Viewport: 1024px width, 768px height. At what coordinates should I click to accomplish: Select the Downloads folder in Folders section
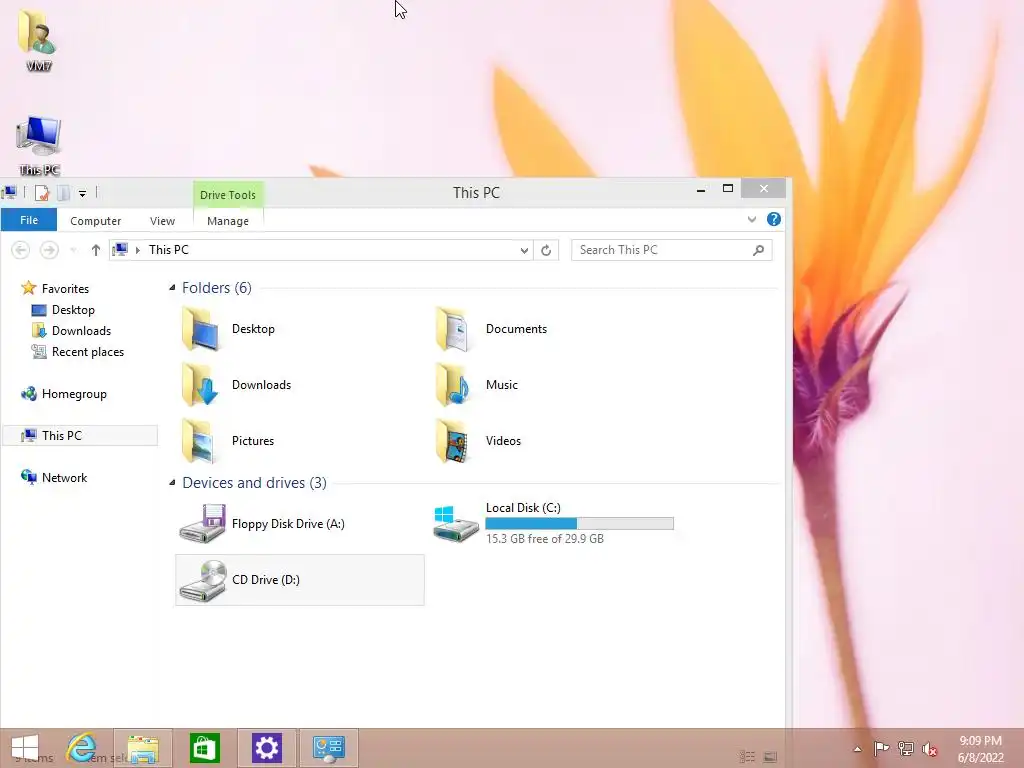point(236,385)
